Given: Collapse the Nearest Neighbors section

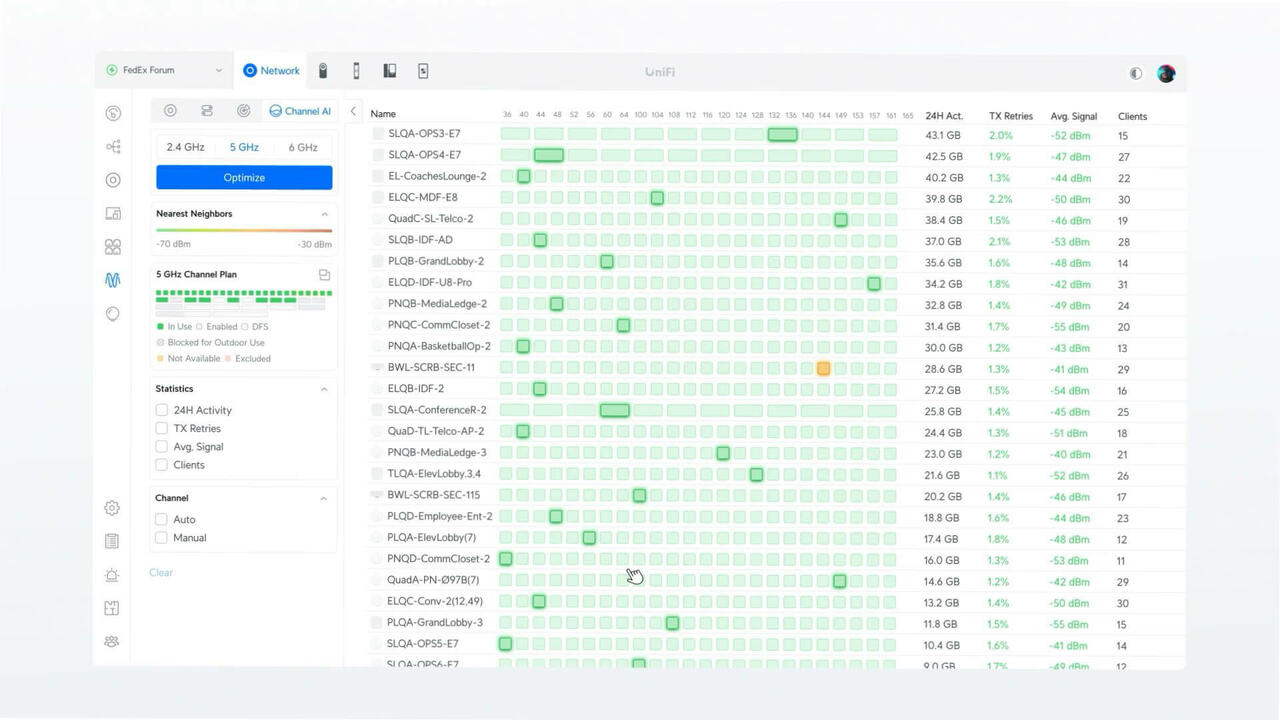Looking at the screenshot, I should pyautogui.click(x=324, y=214).
